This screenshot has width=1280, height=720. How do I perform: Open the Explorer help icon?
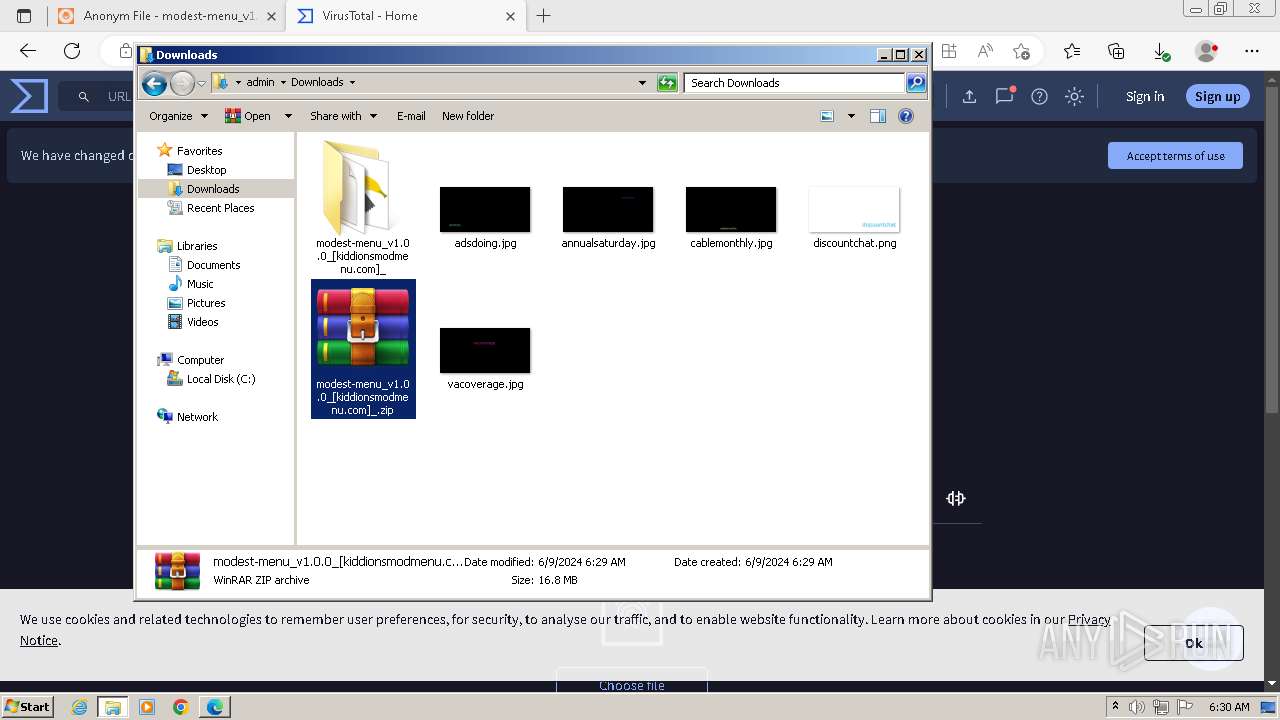[x=906, y=116]
